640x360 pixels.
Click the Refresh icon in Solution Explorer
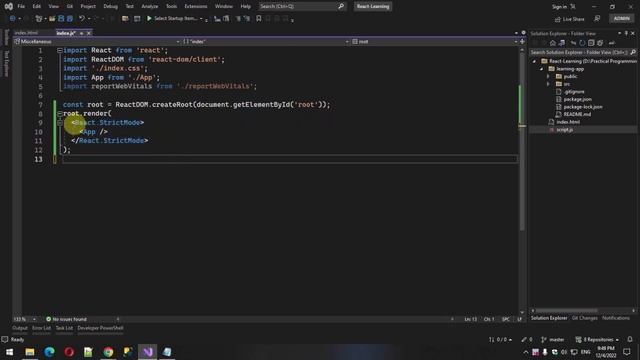coord(582,43)
